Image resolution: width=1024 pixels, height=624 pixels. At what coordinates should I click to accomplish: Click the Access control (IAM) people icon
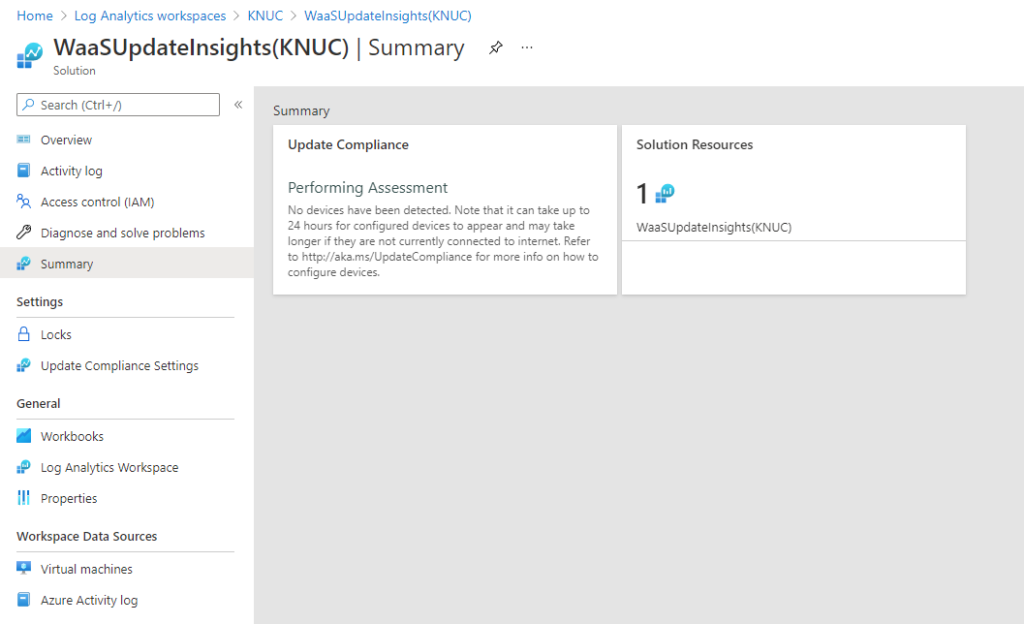[x=24, y=202]
